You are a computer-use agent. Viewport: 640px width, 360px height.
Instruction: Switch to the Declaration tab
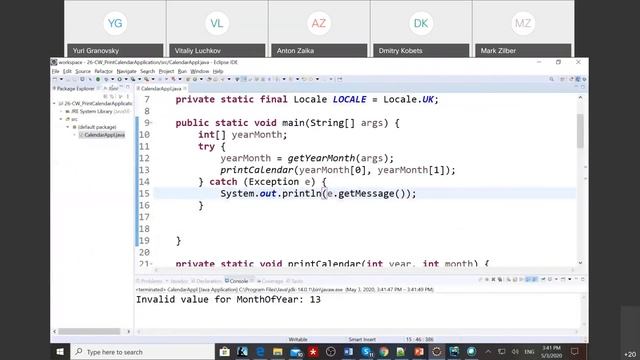[x=207, y=281]
